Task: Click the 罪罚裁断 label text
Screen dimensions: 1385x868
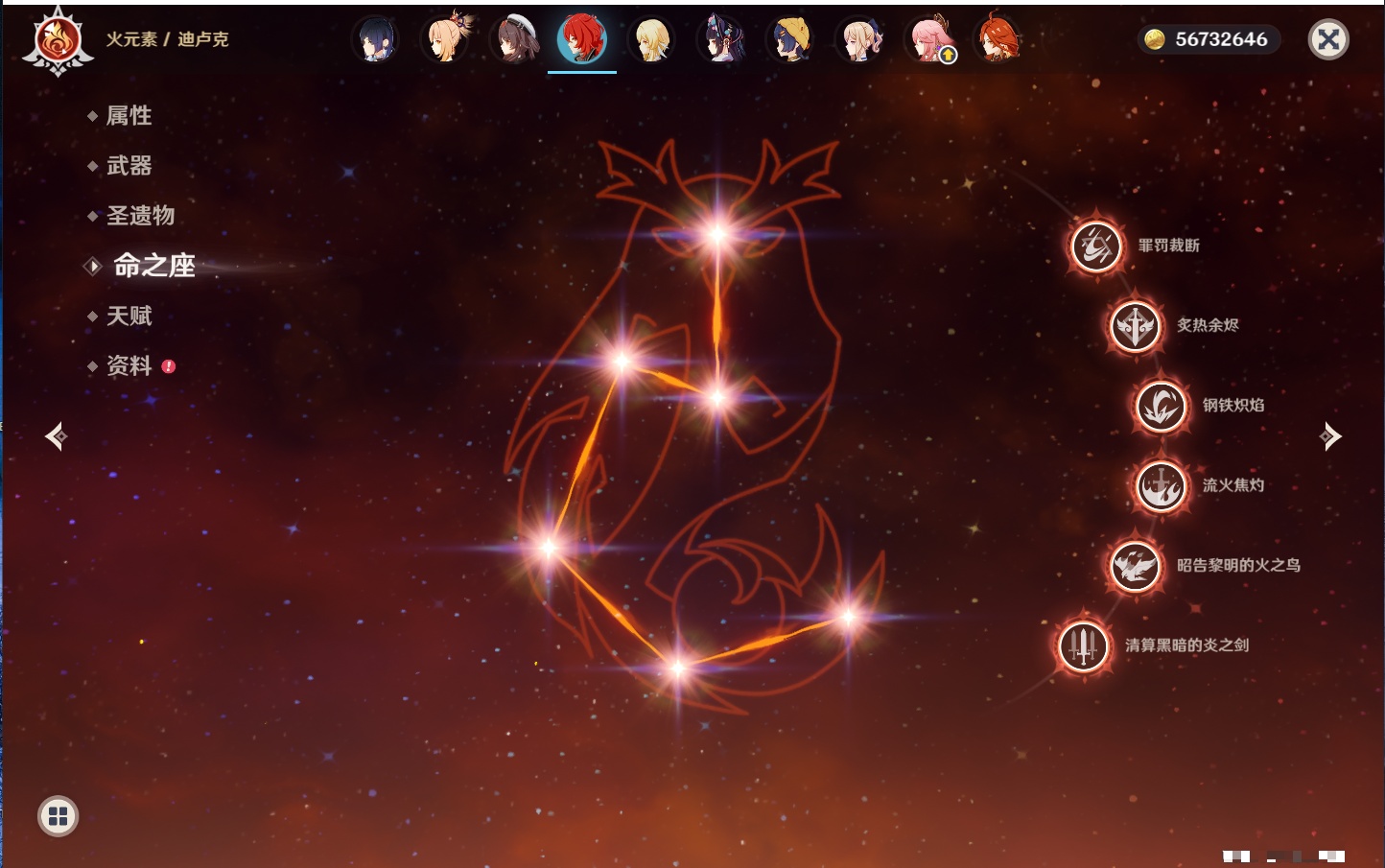Action: coord(1169,246)
